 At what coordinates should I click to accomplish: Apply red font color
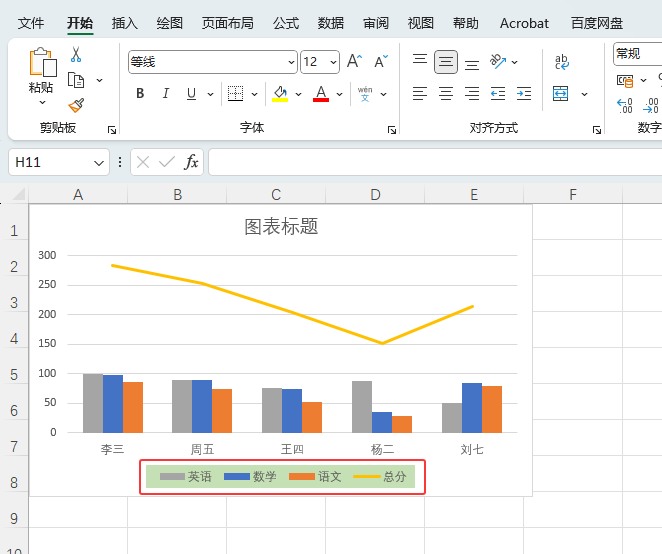pyautogui.click(x=321, y=94)
